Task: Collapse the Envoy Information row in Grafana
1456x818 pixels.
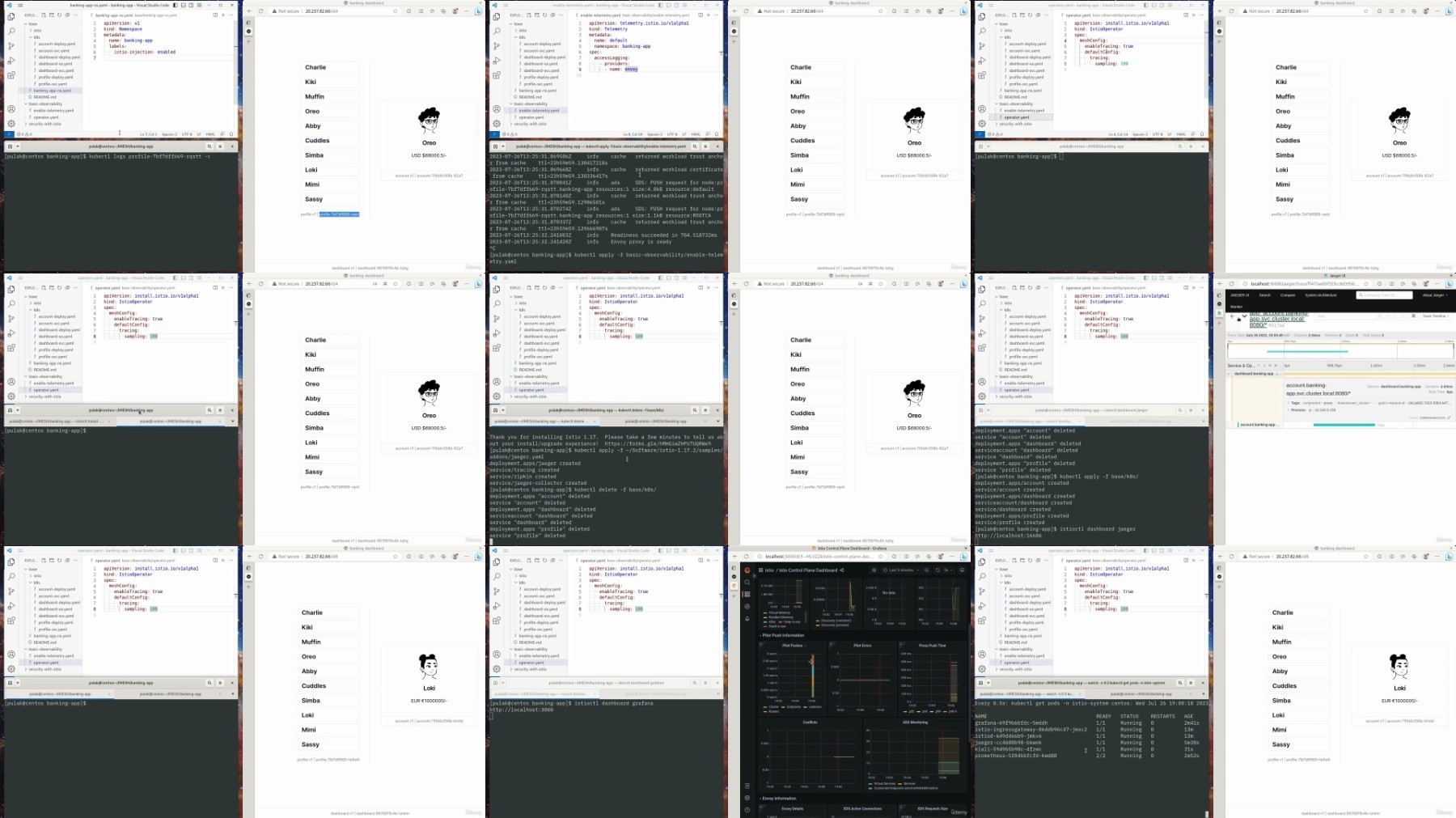Action: pyautogui.click(x=779, y=798)
